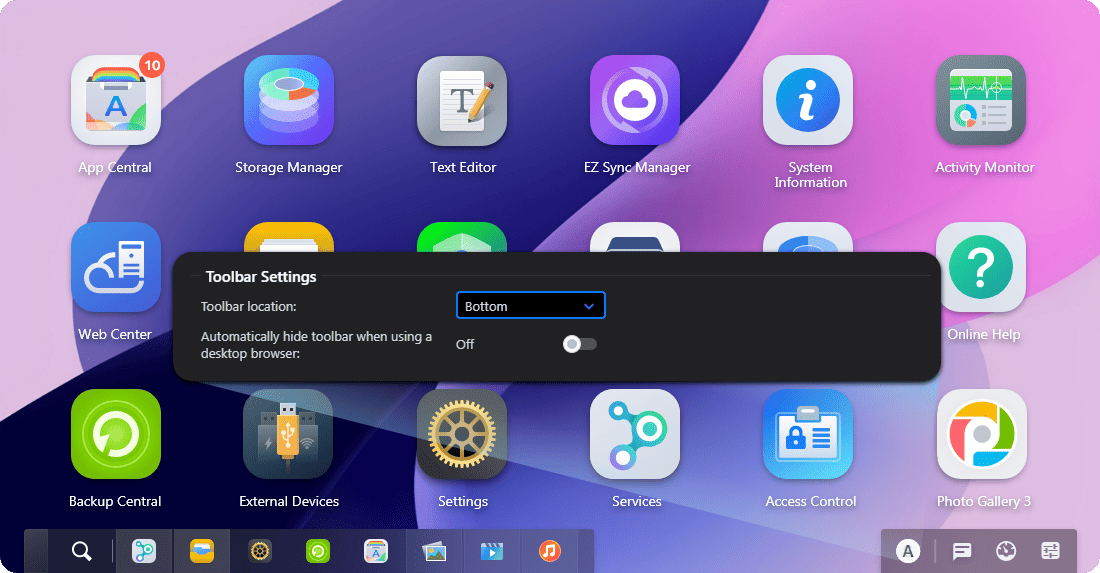Viewport: 1100px width, 573px height.
Task: Open the preferences sliders icon
Action: pos(1050,551)
